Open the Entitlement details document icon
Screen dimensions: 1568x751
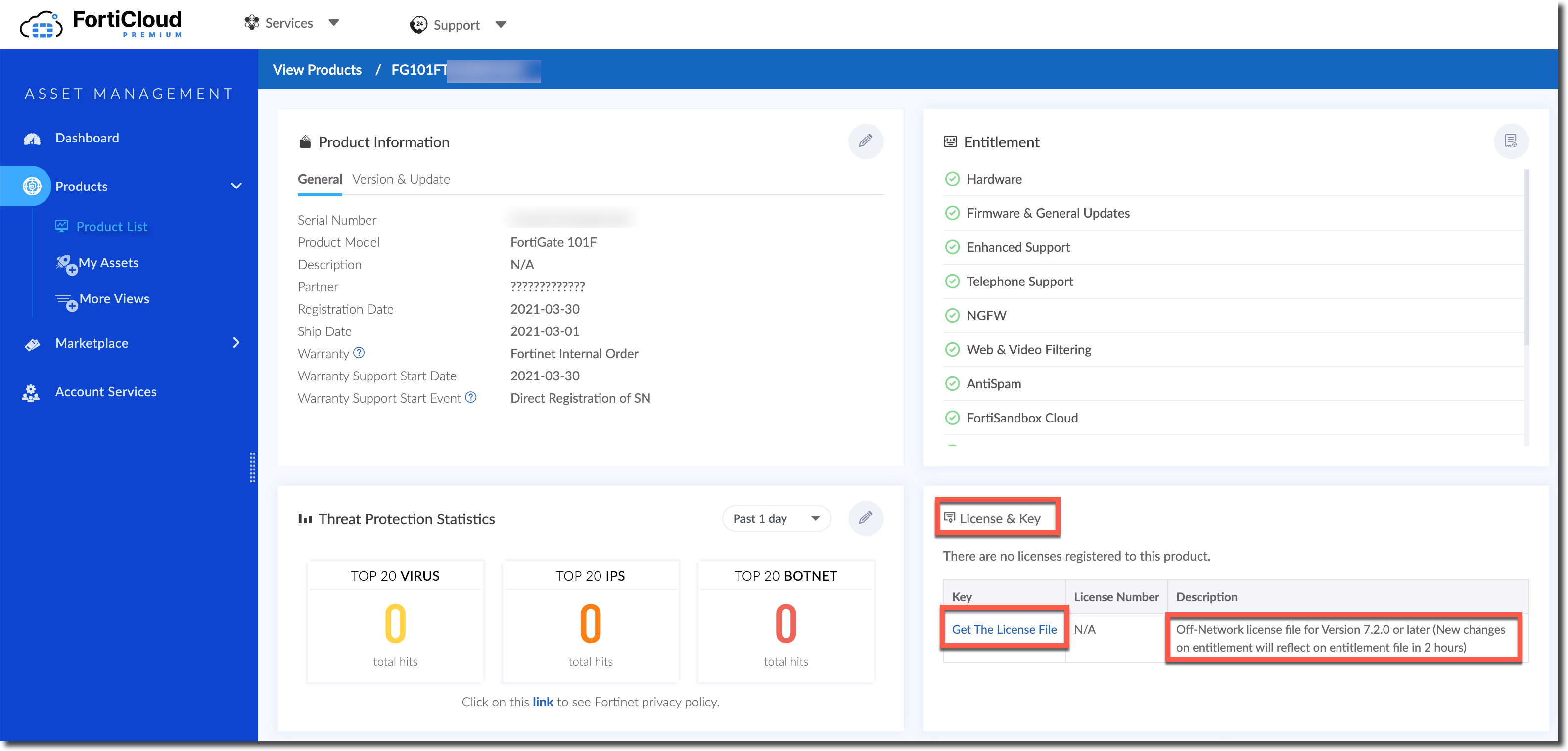[1510, 141]
